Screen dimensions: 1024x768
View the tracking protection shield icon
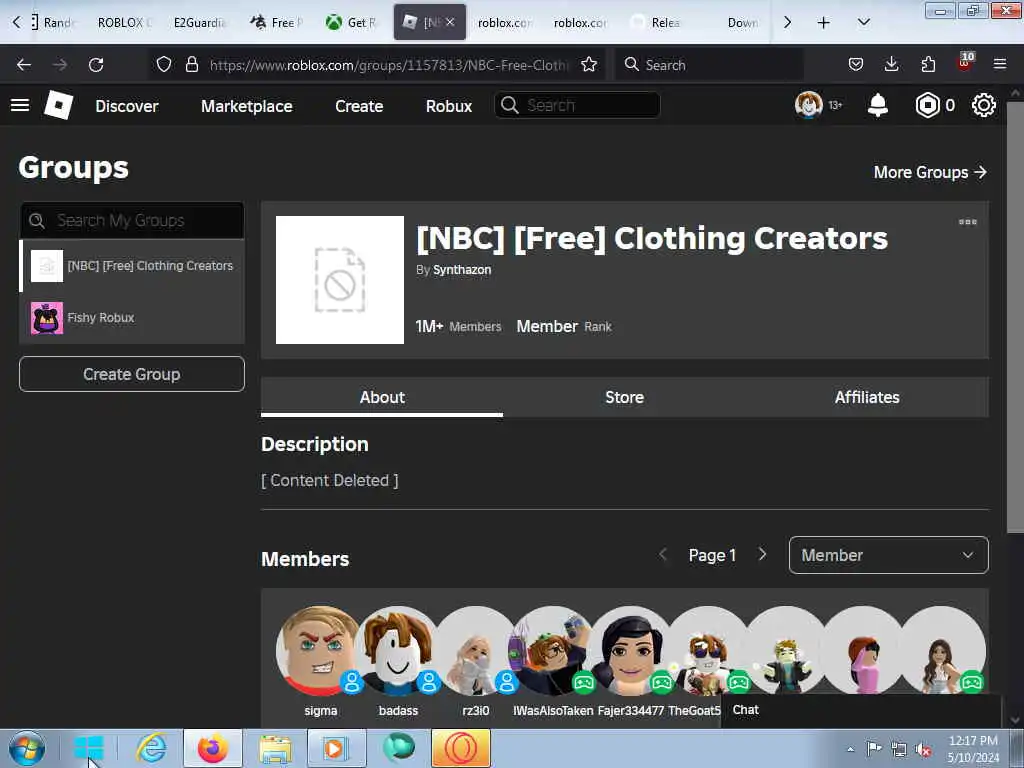coord(164,65)
